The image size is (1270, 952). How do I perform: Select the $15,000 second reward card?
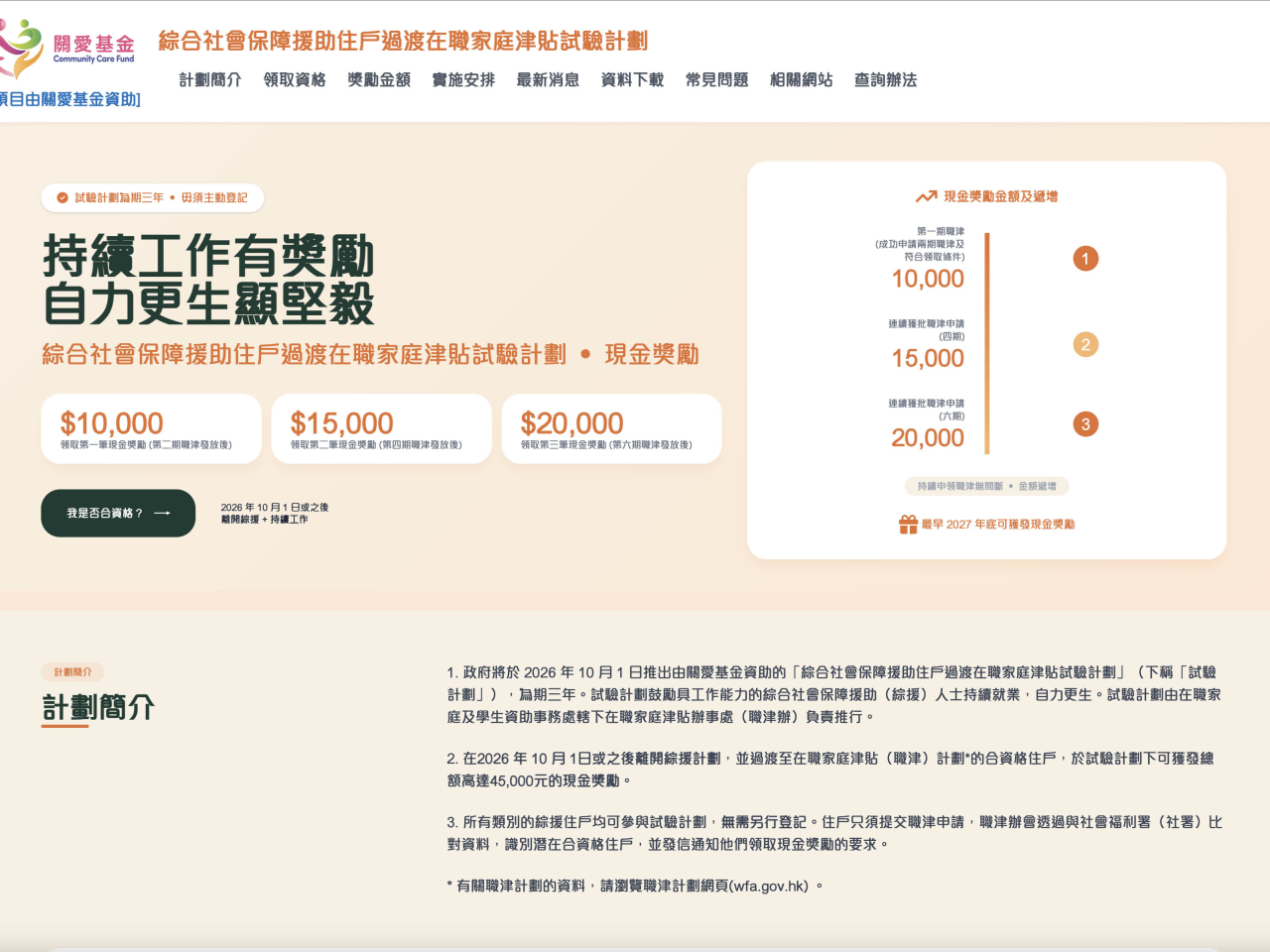pos(381,428)
